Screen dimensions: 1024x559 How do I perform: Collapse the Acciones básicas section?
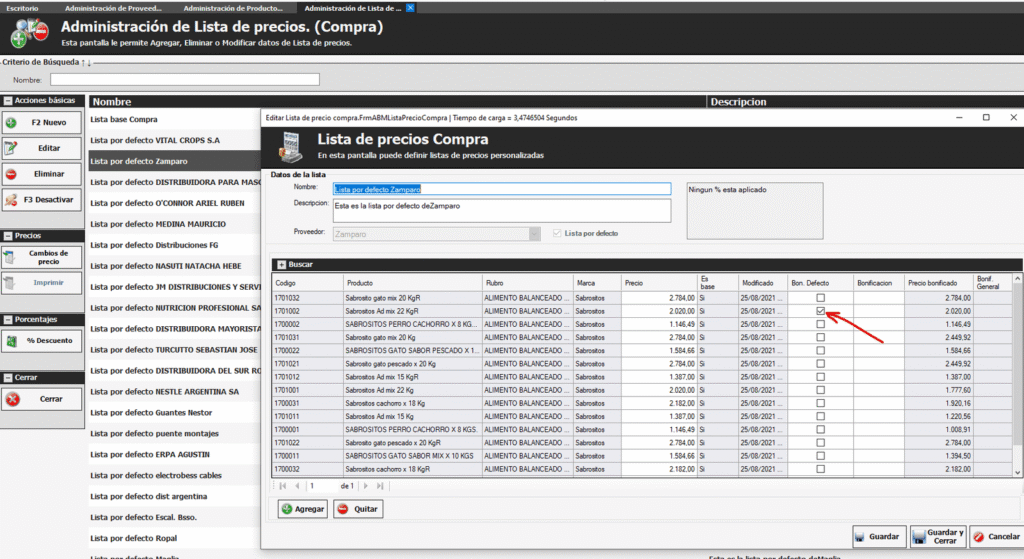[x=7, y=101]
